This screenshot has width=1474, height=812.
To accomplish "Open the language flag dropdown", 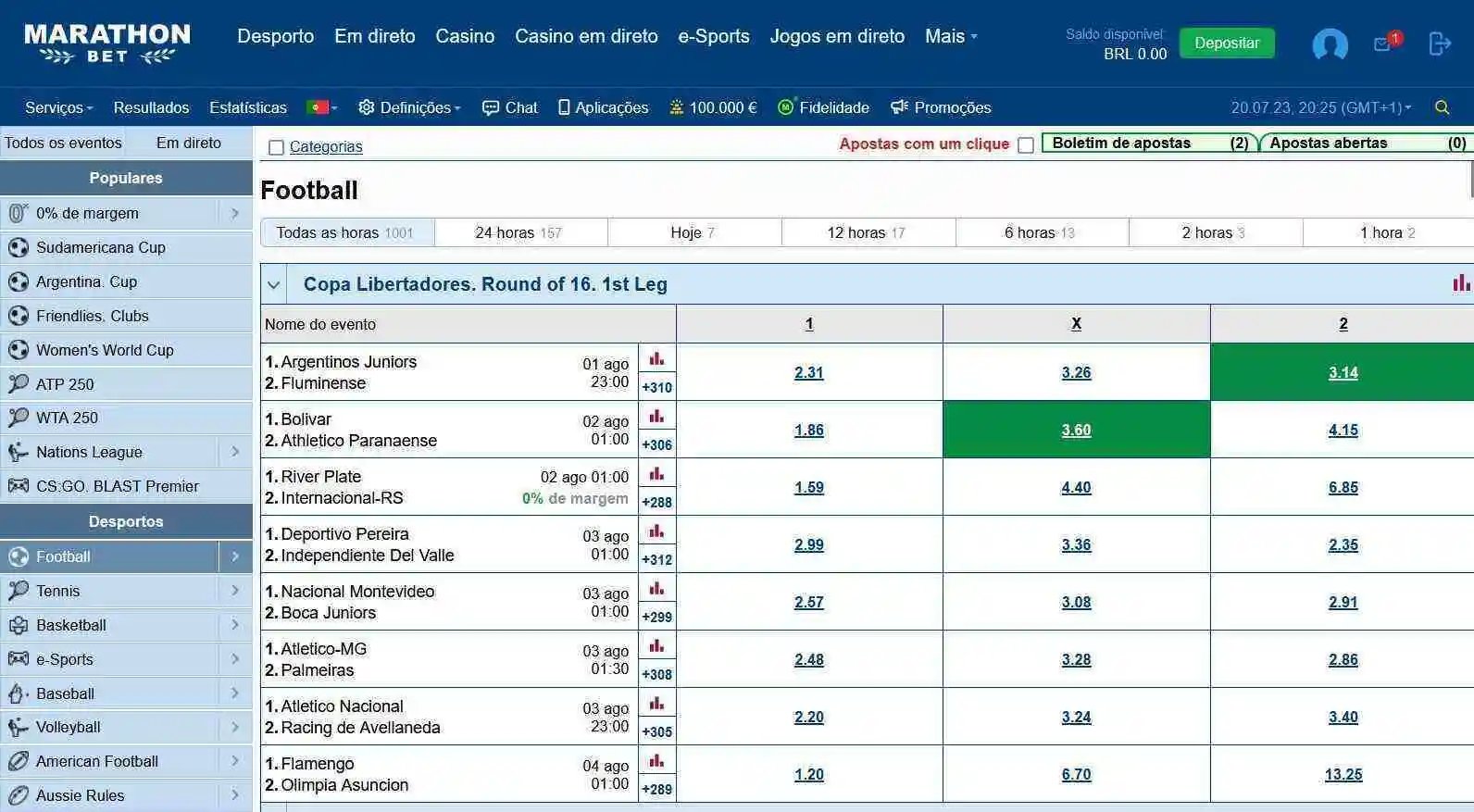I will click(321, 107).
